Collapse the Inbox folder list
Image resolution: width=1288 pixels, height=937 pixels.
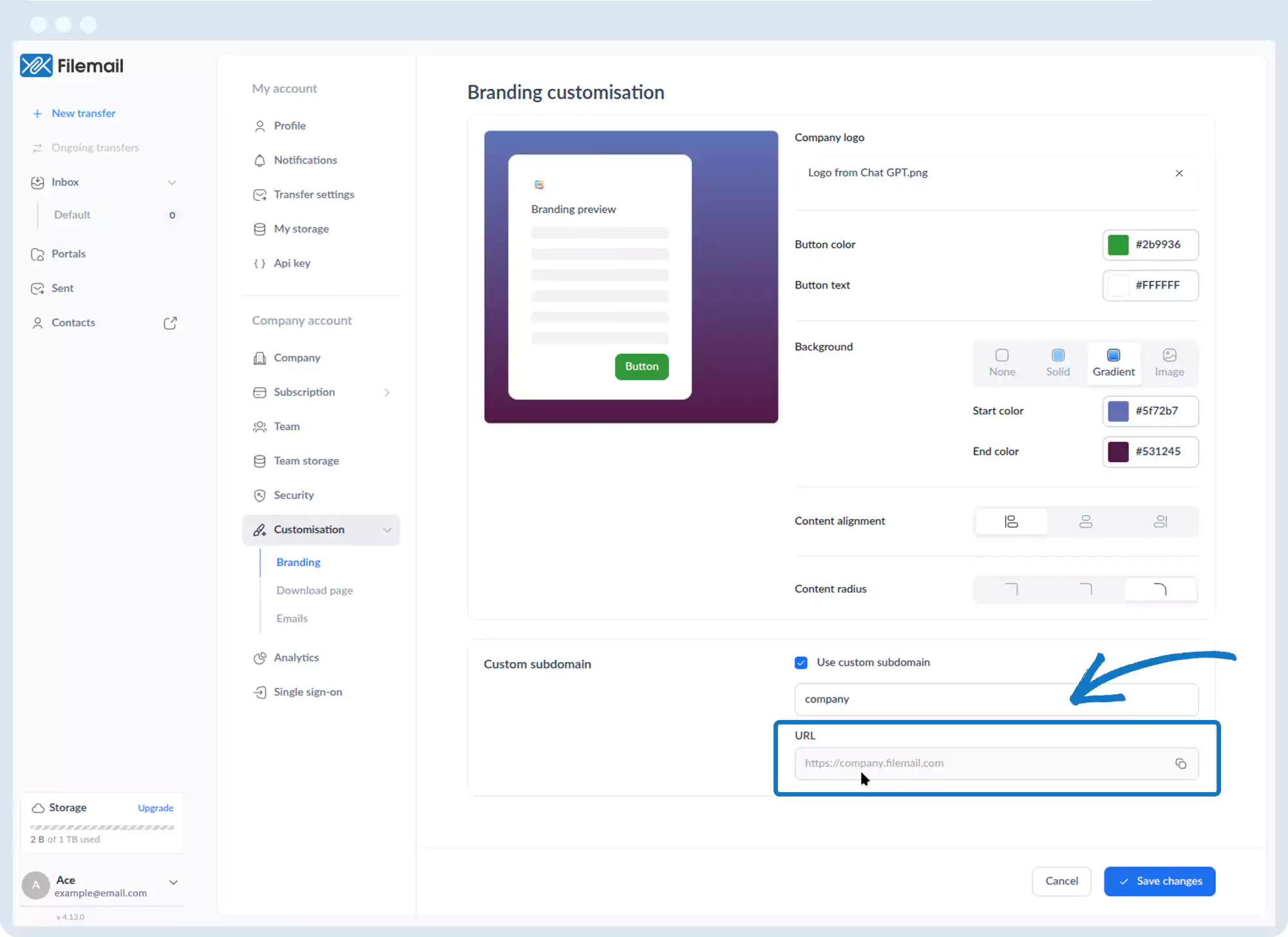(x=172, y=182)
